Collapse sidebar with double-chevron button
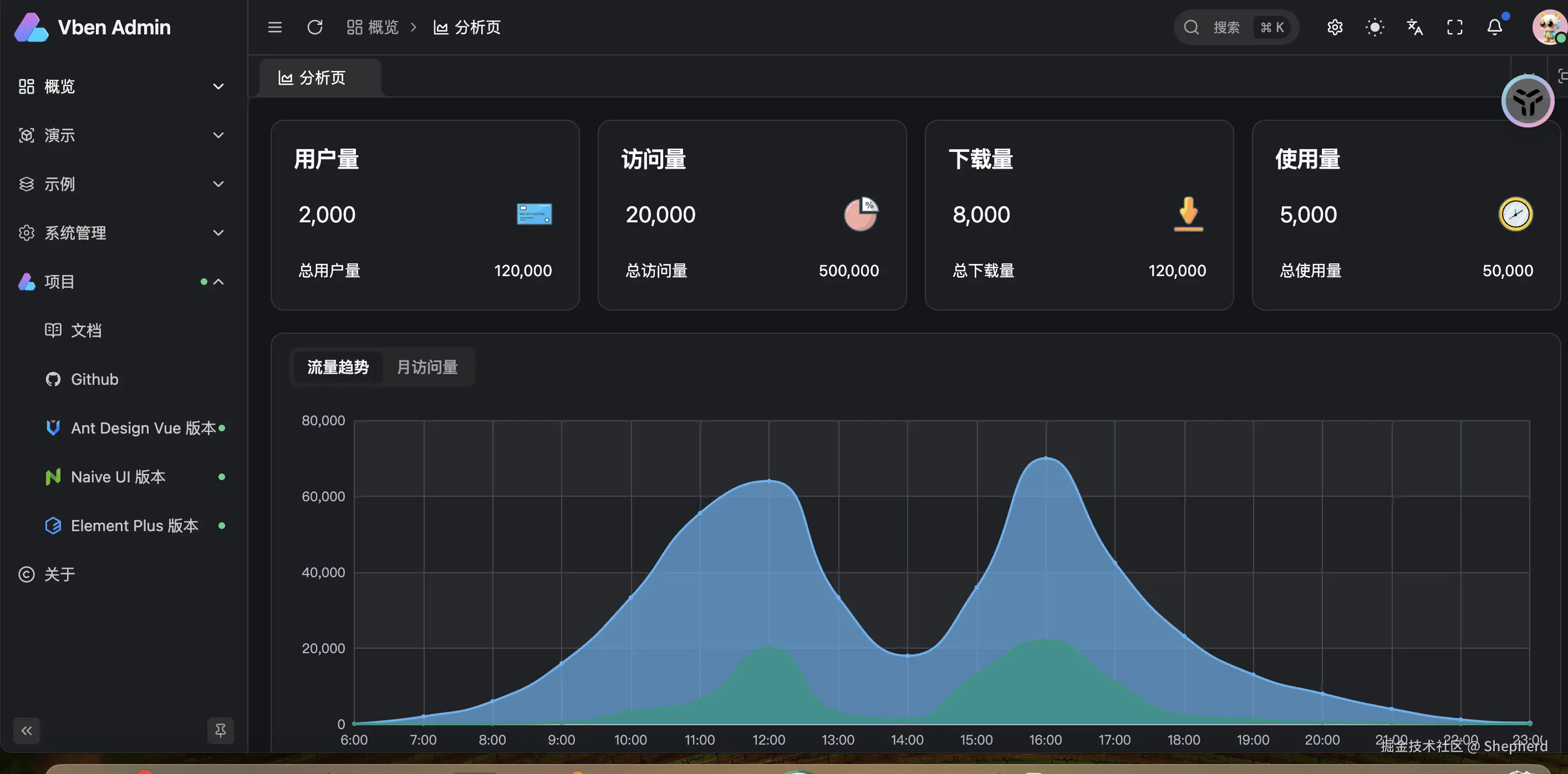This screenshot has width=1568, height=774. tap(27, 730)
